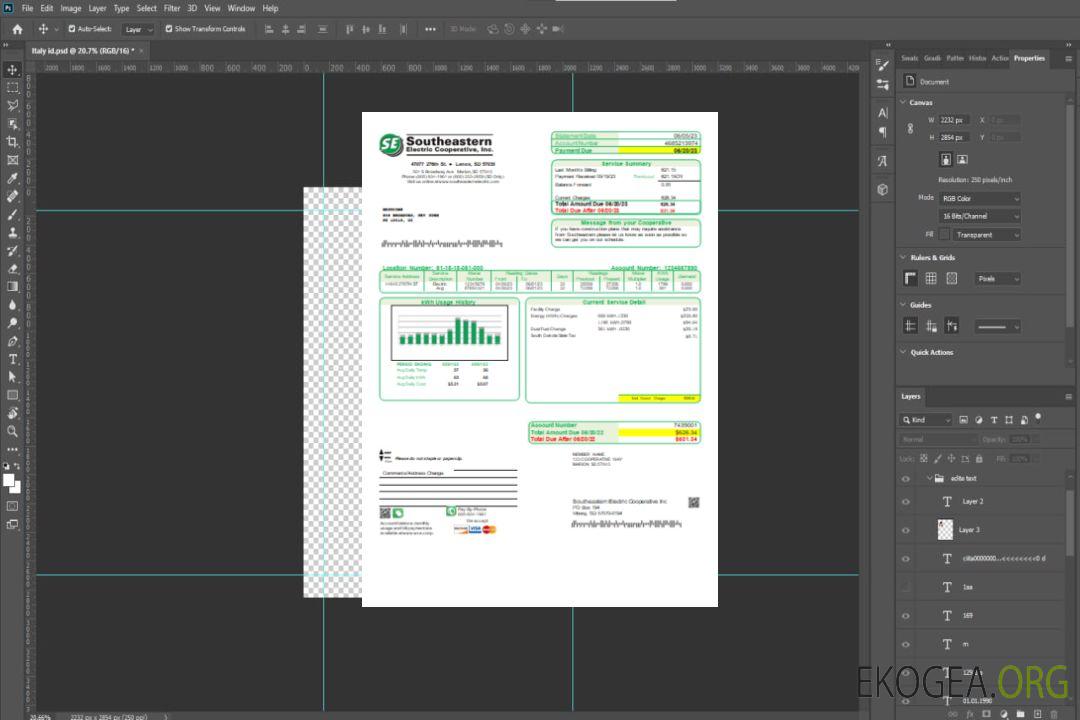Click the canvas Fill color swatch
This screenshot has height=720, width=1080.
(944, 235)
